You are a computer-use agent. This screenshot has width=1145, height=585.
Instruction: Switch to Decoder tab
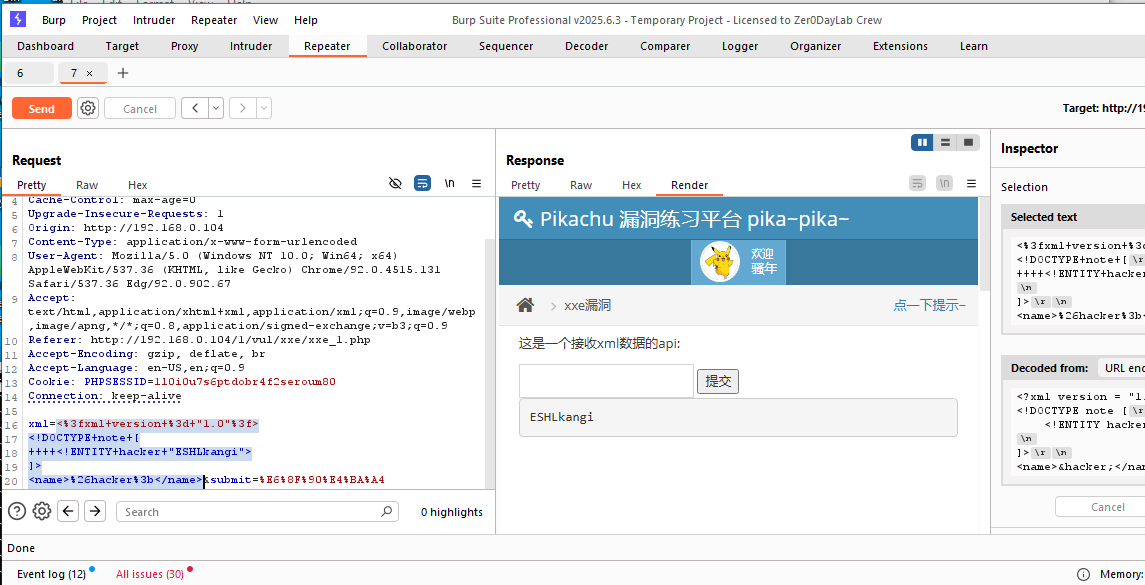click(586, 46)
